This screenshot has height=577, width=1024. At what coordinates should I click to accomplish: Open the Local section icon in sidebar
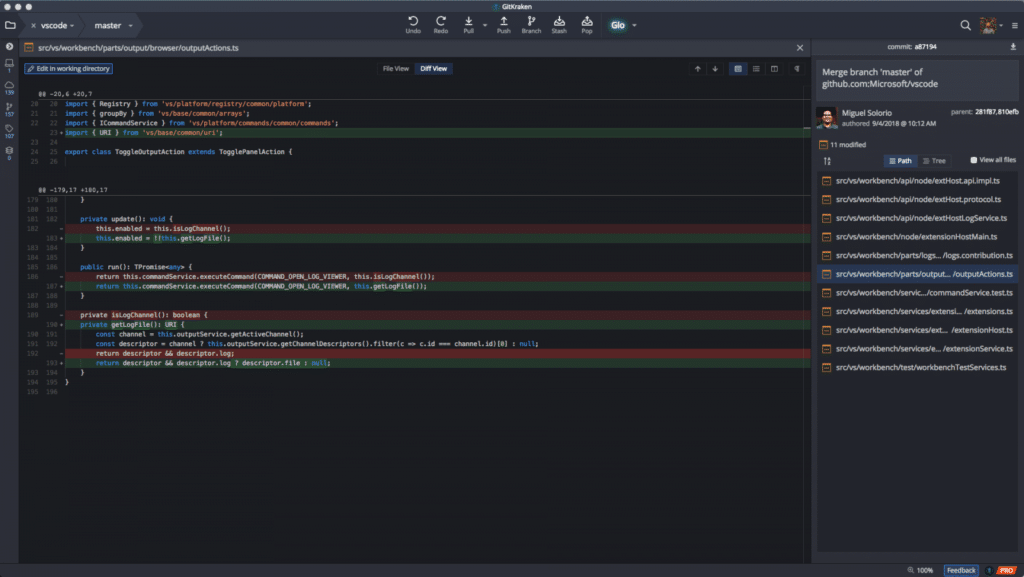point(9,65)
